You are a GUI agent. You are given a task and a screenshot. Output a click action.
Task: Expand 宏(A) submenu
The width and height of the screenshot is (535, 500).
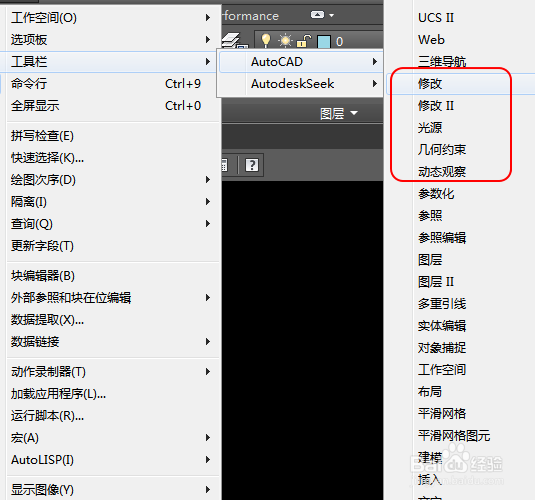point(110,438)
